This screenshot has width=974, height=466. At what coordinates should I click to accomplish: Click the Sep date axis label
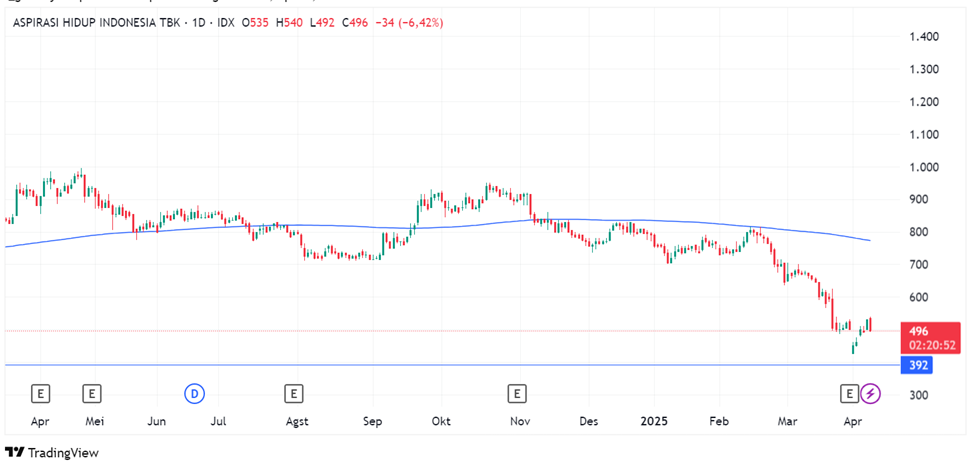[372, 422]
